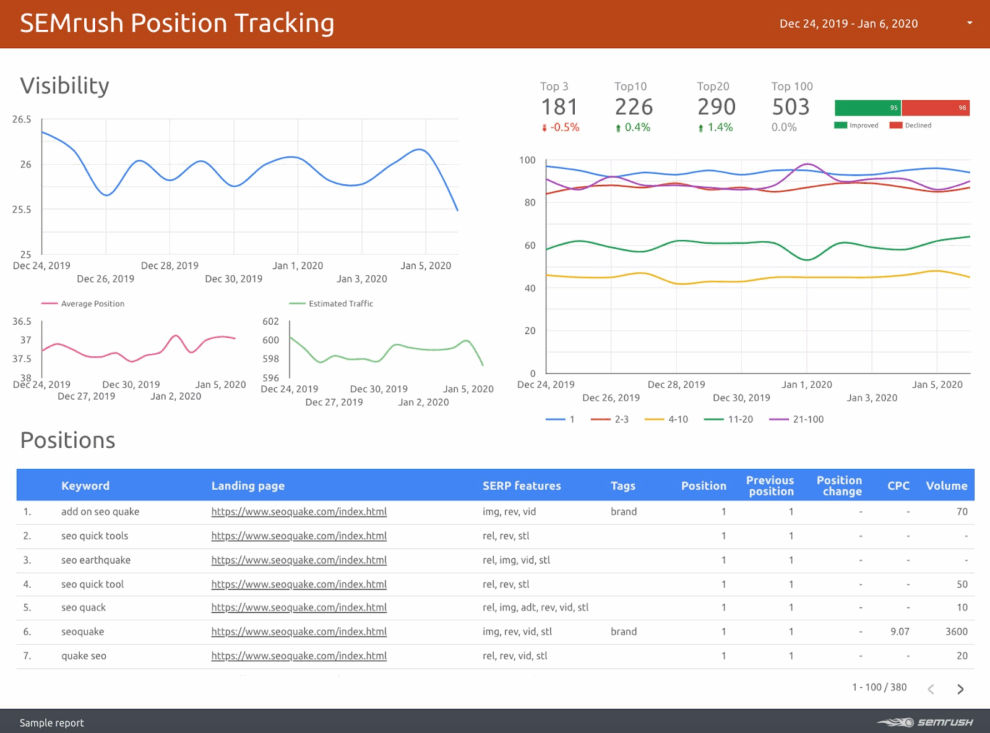990x733 pixels.
Task: Click the SEMrush Position Tracking title
Action: coord(177,23)
